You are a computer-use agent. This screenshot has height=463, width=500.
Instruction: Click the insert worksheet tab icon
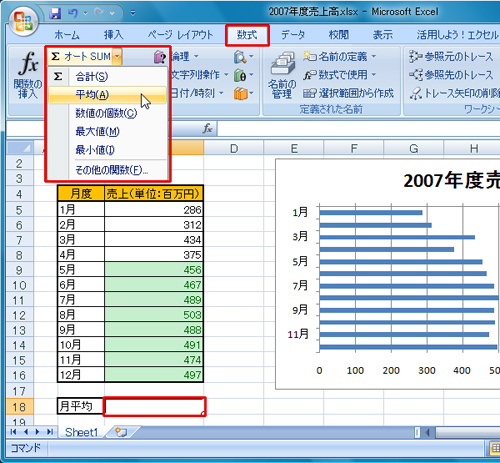pos(121,432)
